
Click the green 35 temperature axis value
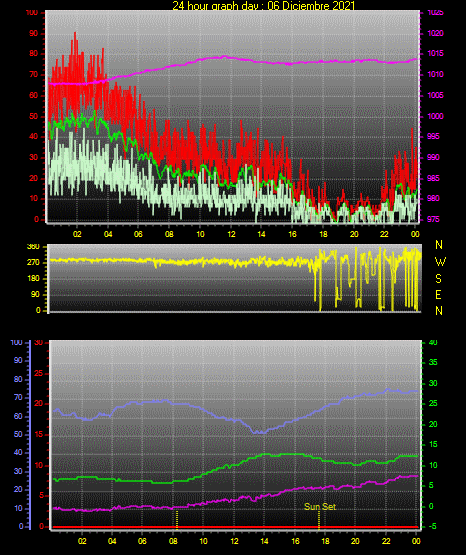[x=433, y=362]
